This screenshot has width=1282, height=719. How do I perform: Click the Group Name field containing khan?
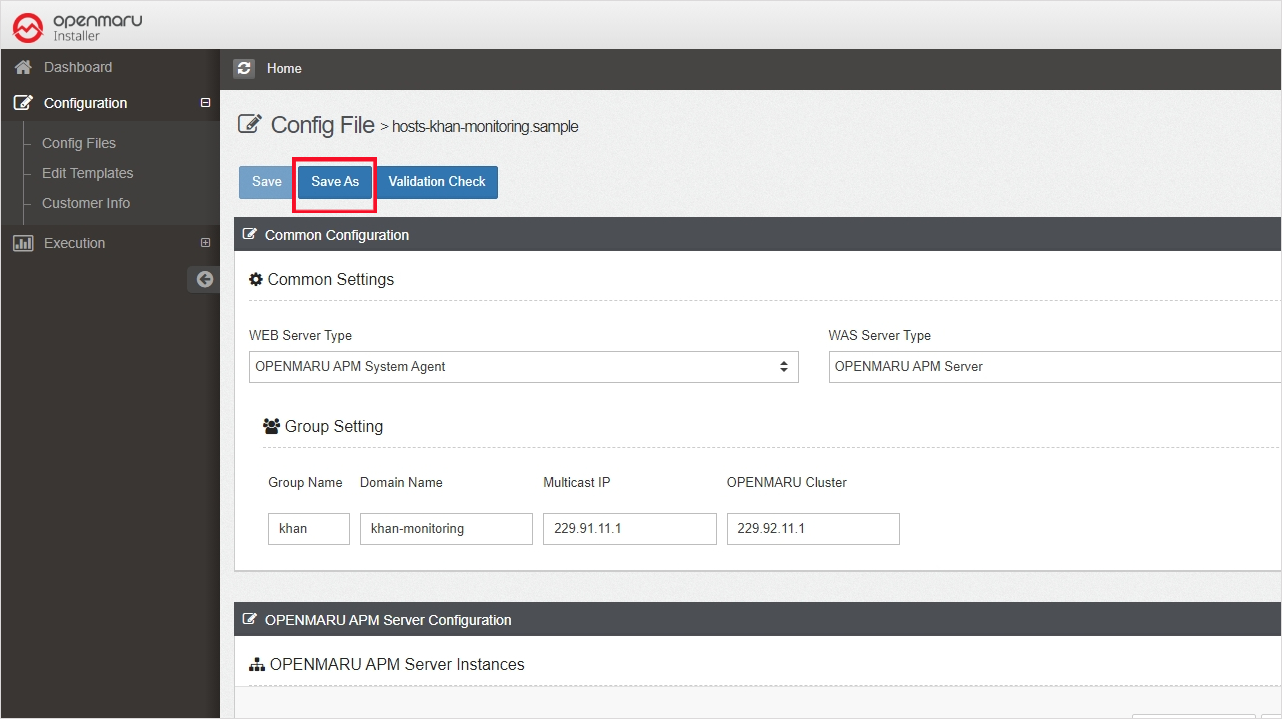point(308,529)
